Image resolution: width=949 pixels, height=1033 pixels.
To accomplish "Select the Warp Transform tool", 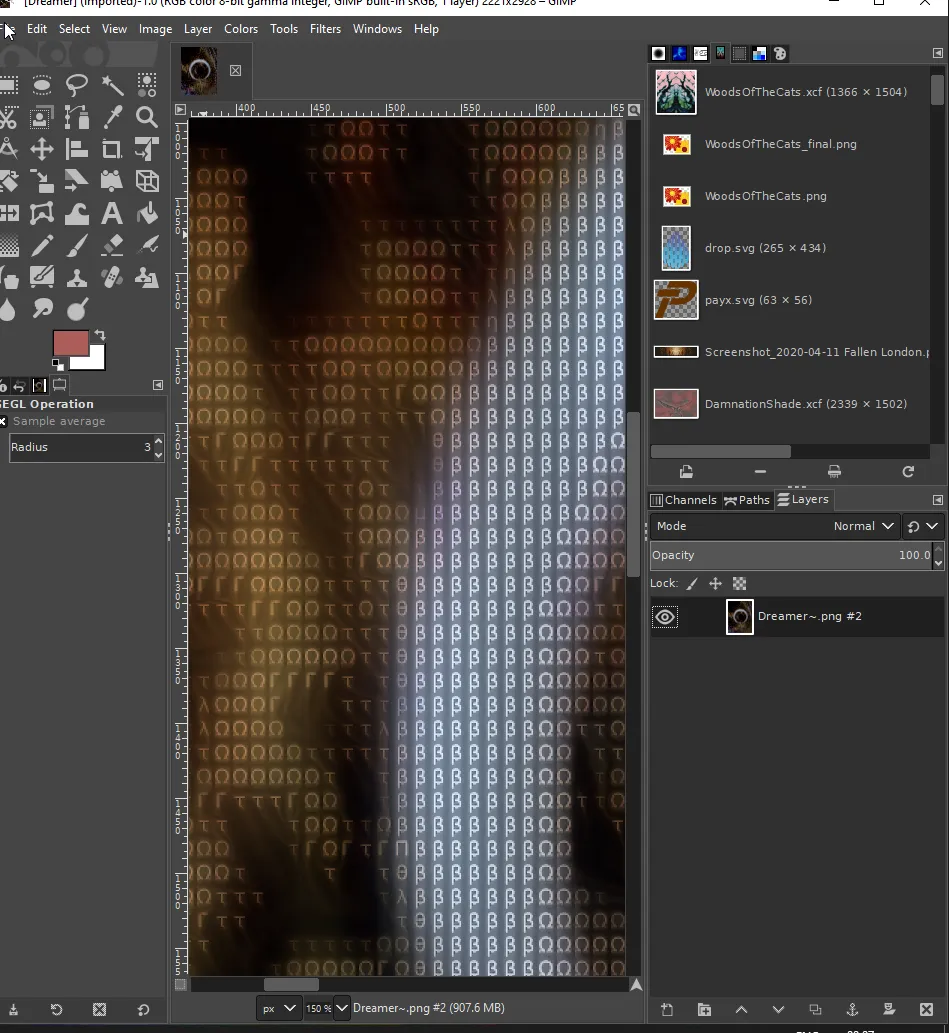I will pos(76,213).
